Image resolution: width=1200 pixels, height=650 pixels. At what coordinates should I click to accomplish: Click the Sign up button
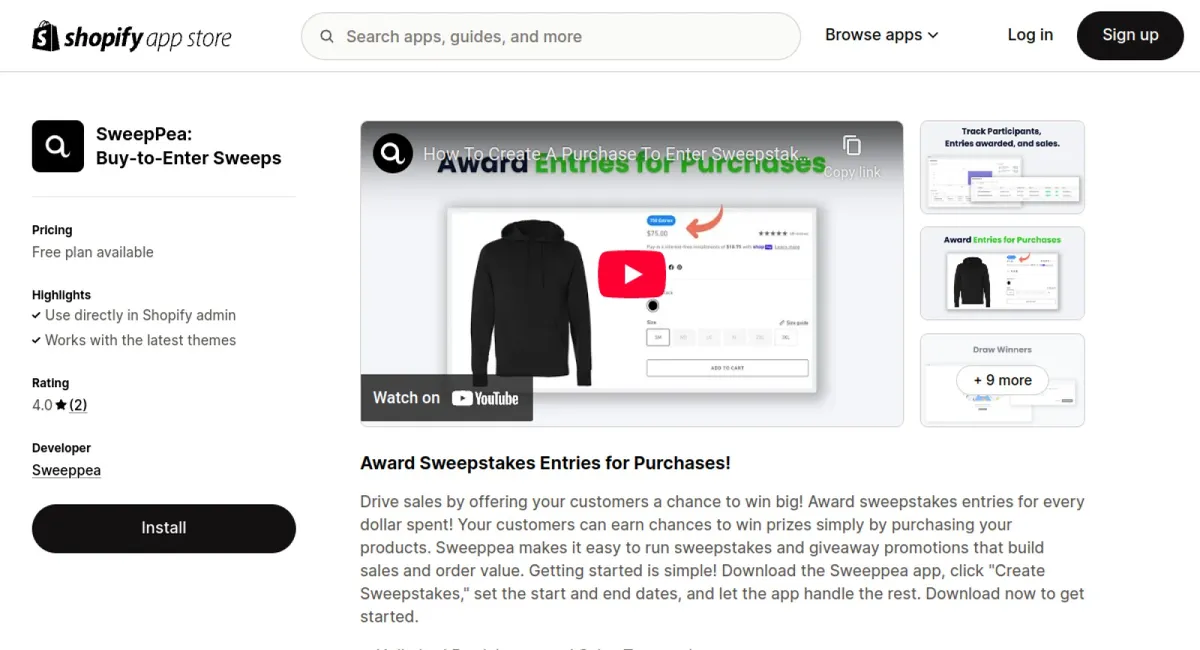[1130, 35]
